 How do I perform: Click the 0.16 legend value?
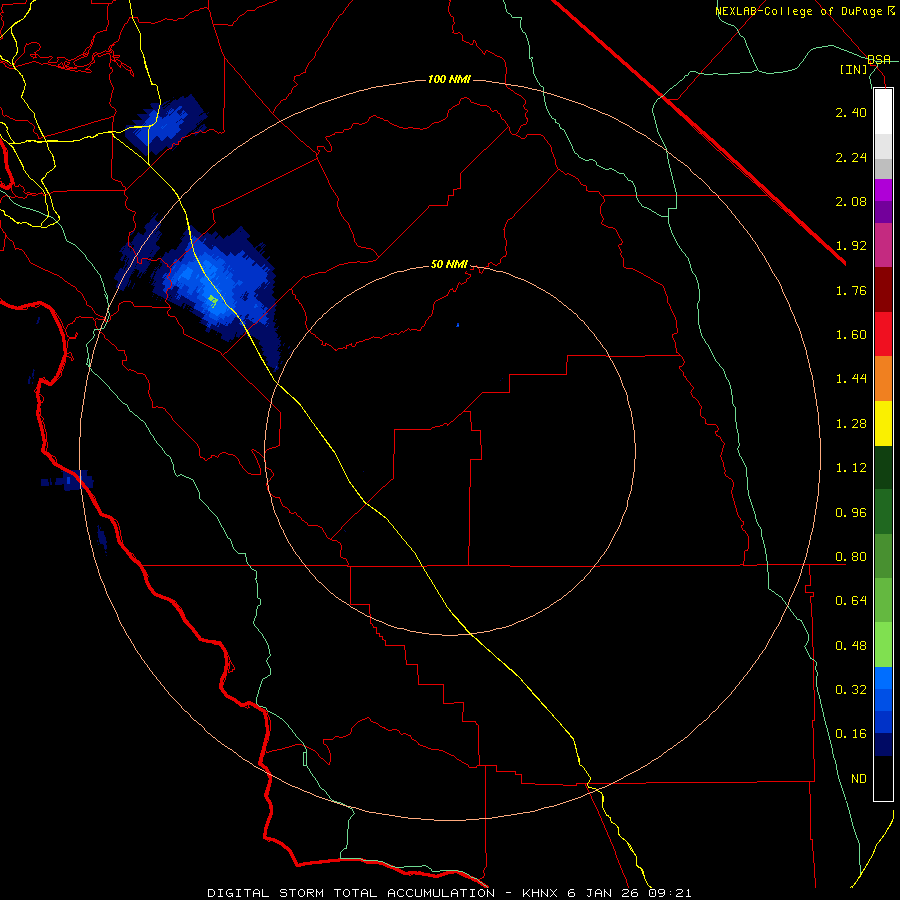click(851, 734)
